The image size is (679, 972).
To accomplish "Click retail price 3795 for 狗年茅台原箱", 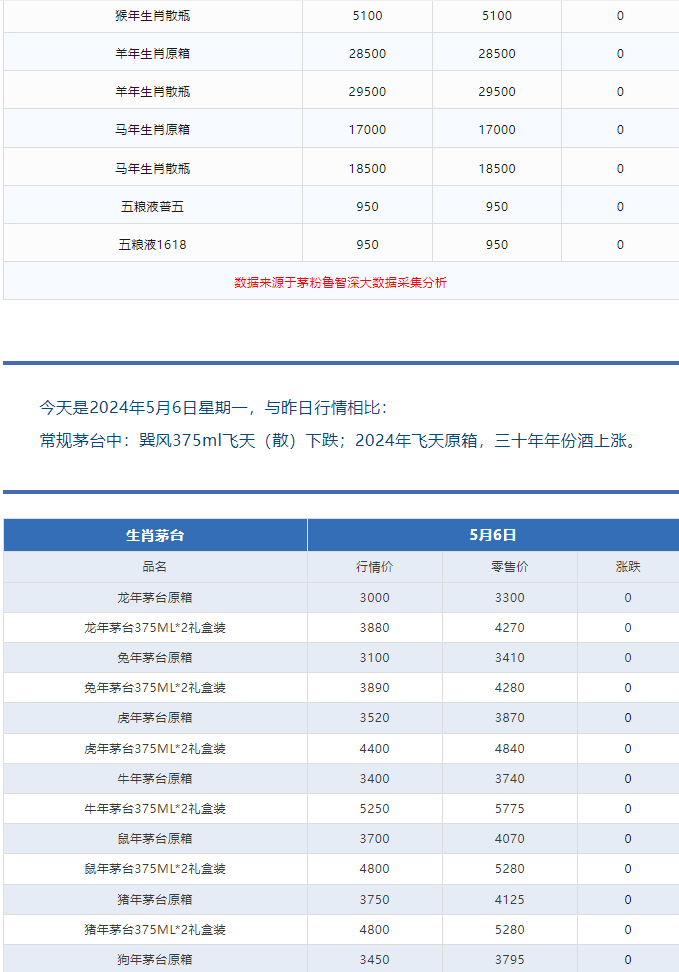I will pyautogui.click(x=510, y=960).
